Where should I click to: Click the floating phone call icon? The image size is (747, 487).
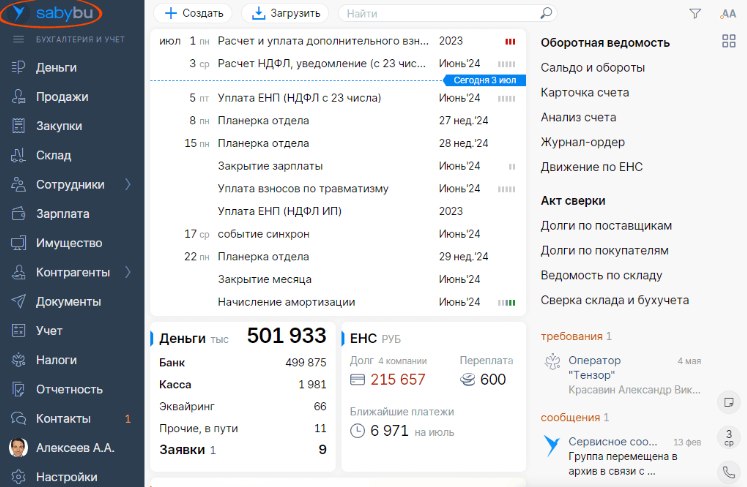(x=728, y=472)
